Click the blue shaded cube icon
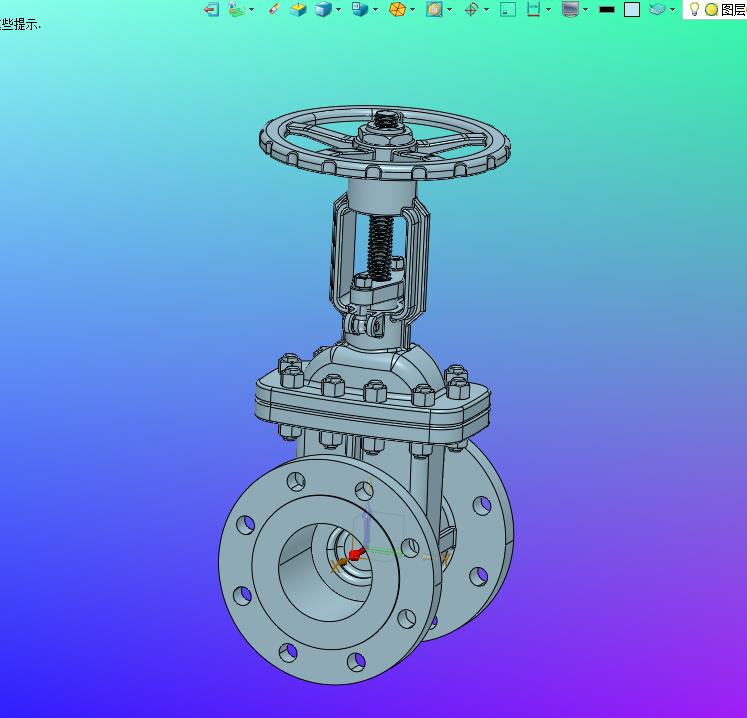The height and width of the screenshot is (718, 747). coord(323,9)
